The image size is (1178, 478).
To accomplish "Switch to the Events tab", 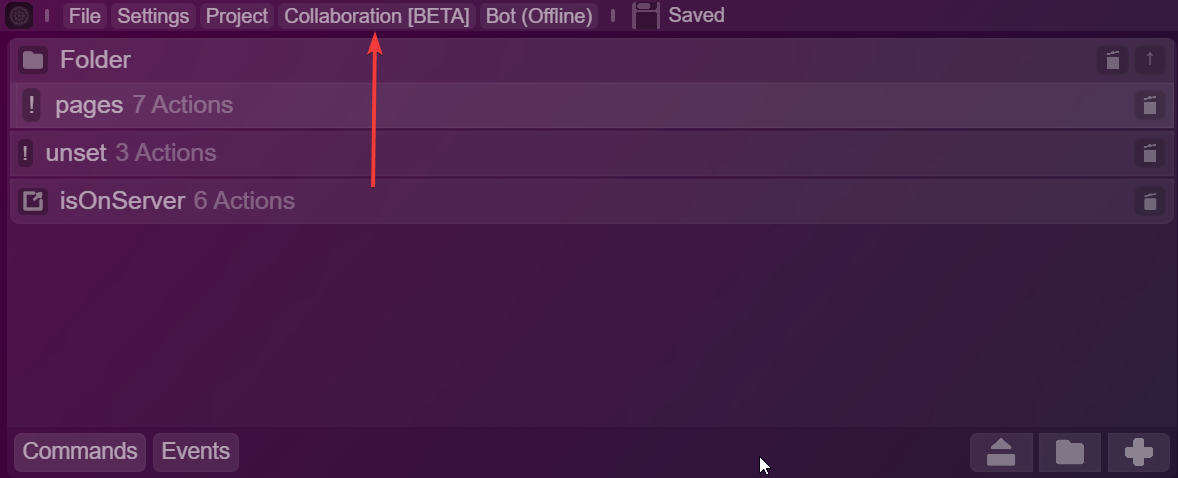I will (196, 452).
